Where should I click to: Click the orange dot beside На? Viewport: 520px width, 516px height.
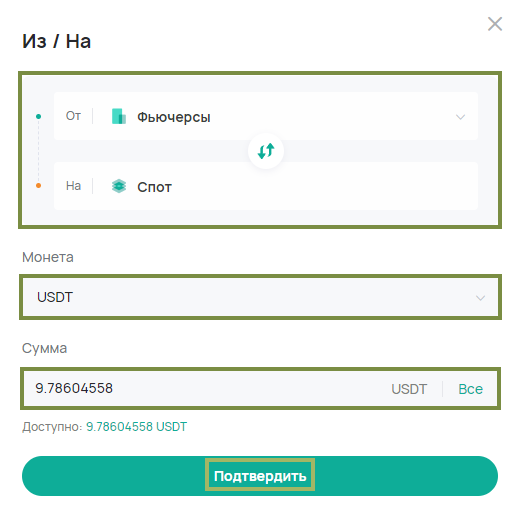[x=38, y=186]
